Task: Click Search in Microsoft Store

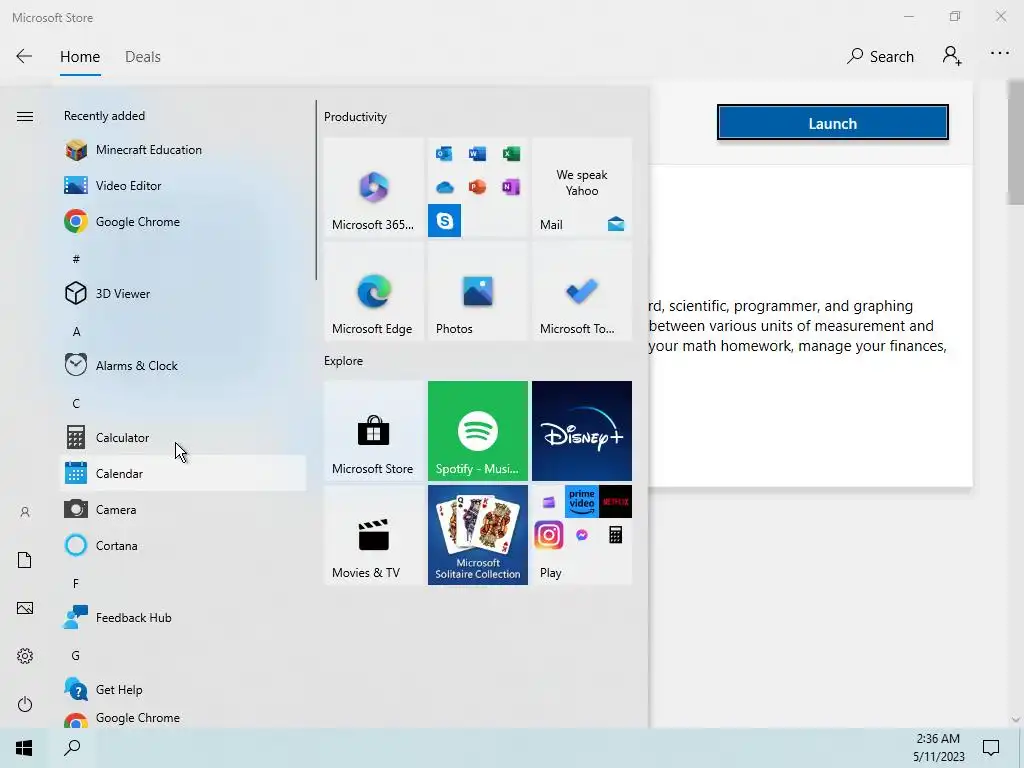Action: pyautogui.click(x=880, y=57)
